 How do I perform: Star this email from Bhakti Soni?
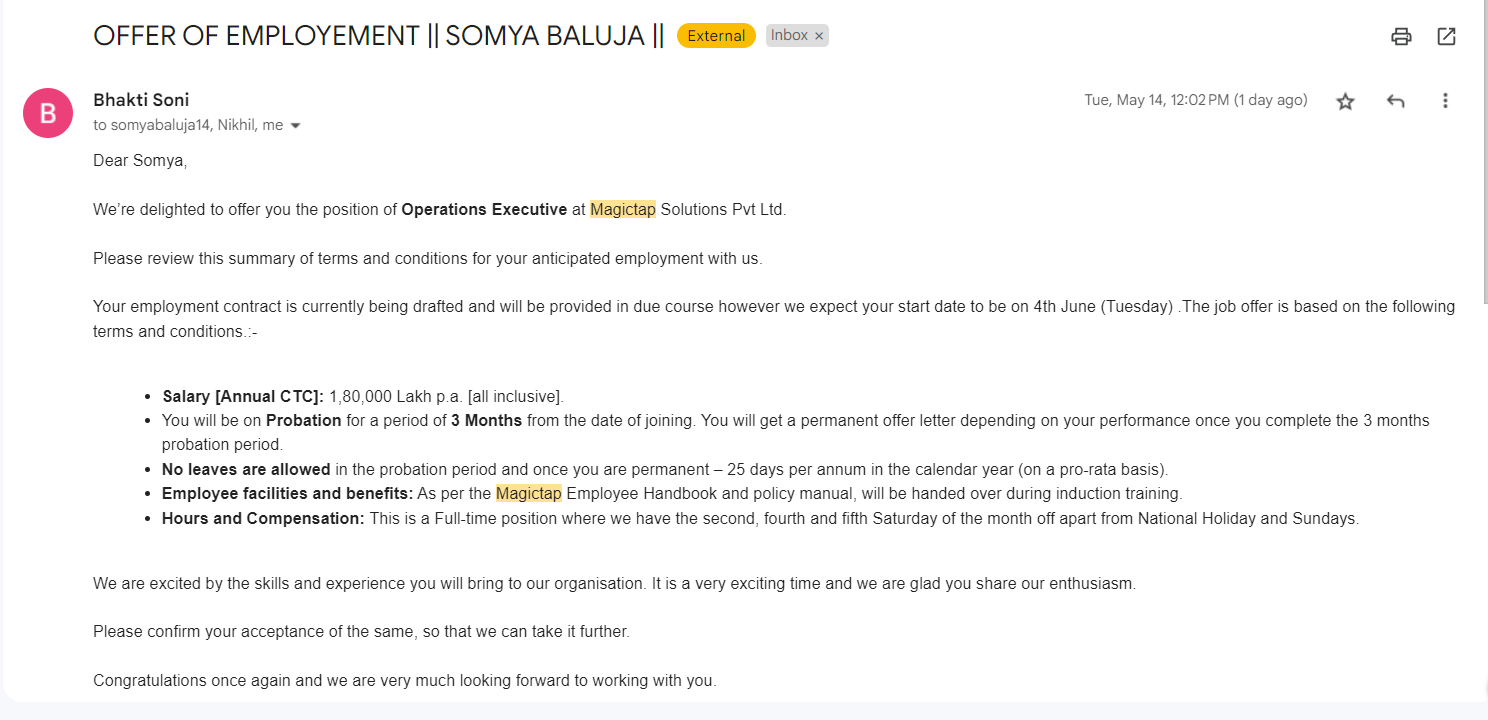point(1345,101)
